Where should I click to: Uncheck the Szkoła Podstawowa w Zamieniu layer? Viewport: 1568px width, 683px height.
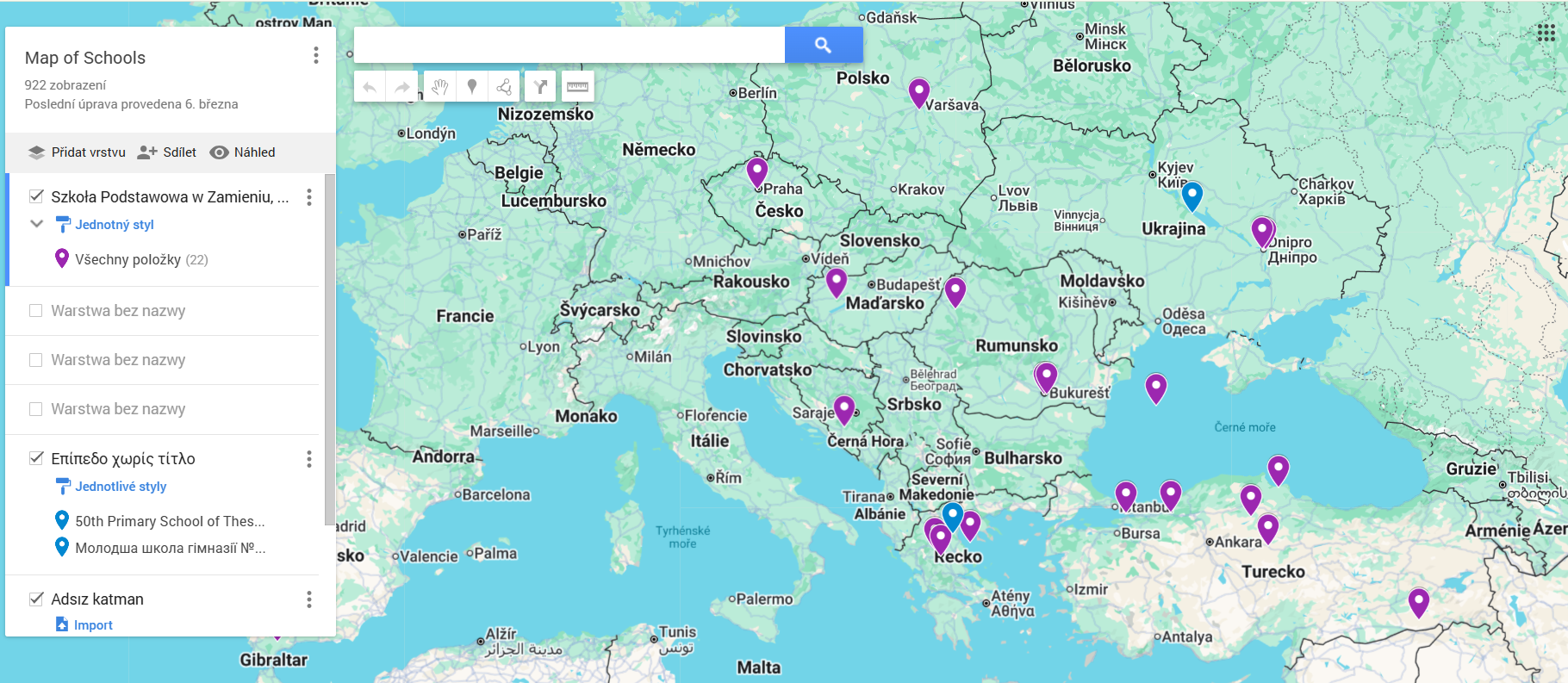click(36, 196)
